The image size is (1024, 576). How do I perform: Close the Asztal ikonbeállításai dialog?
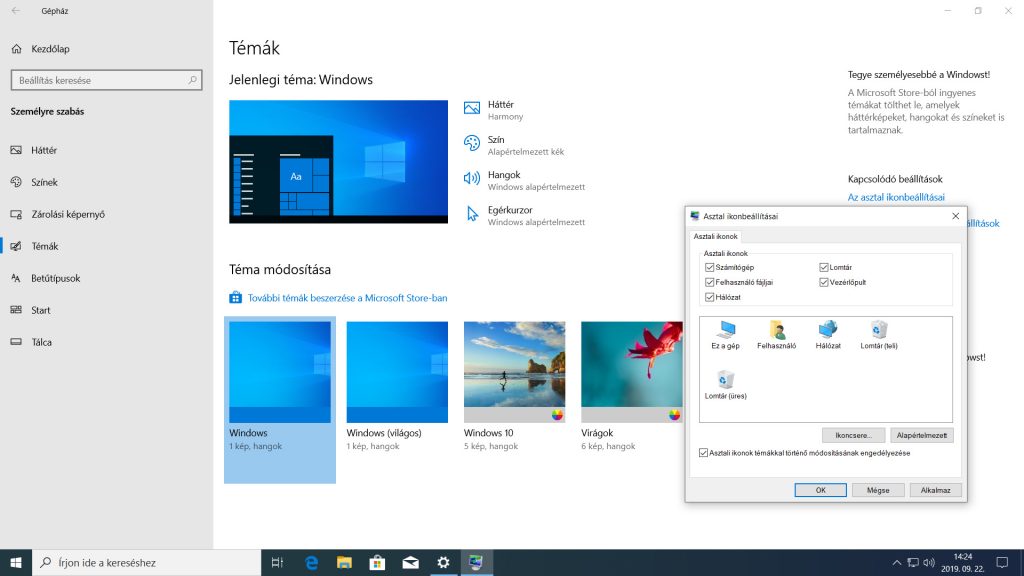coord(955,216)
